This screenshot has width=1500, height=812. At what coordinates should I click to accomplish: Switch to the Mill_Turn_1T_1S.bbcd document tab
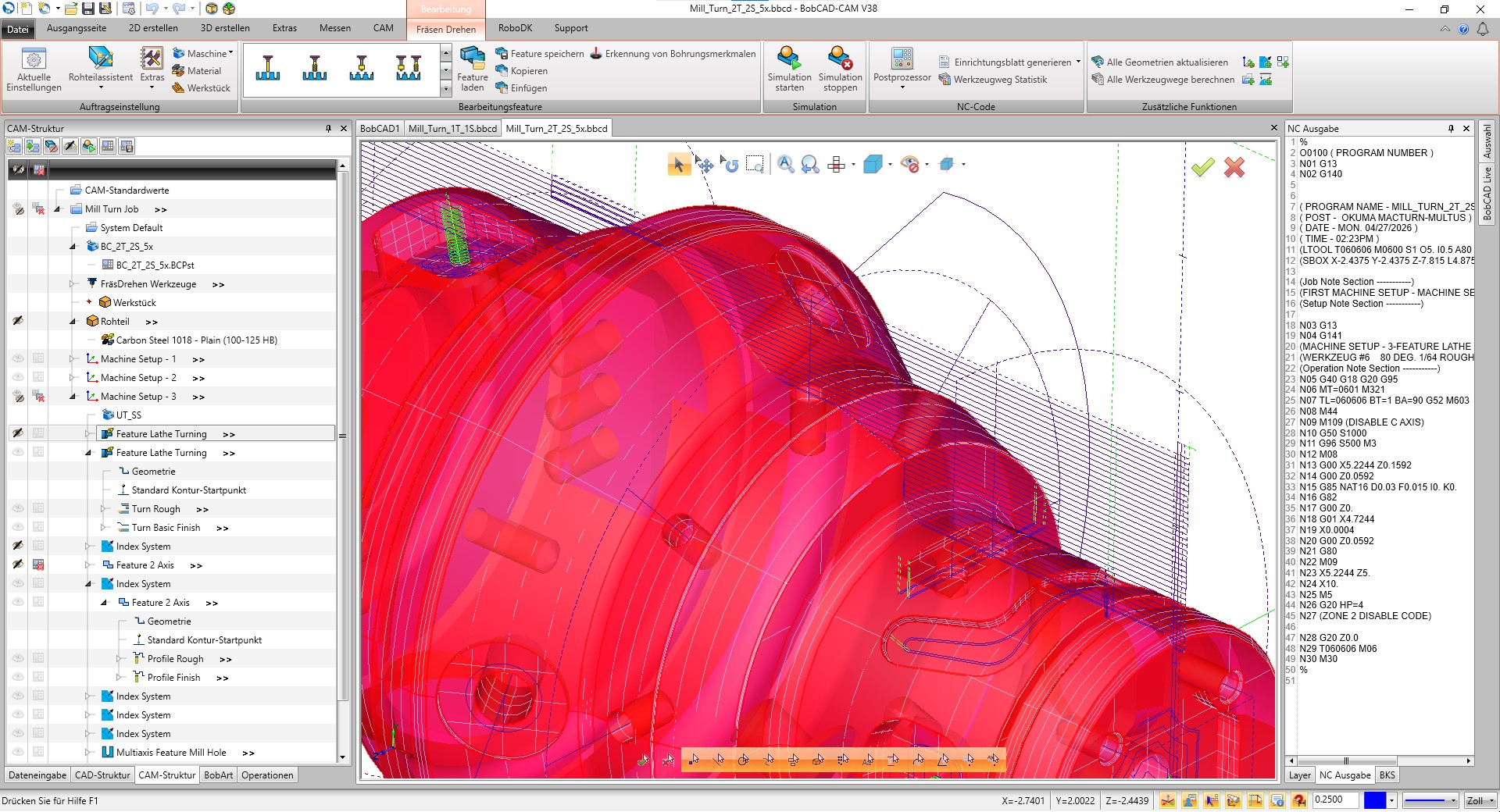(x=452, y=129)
